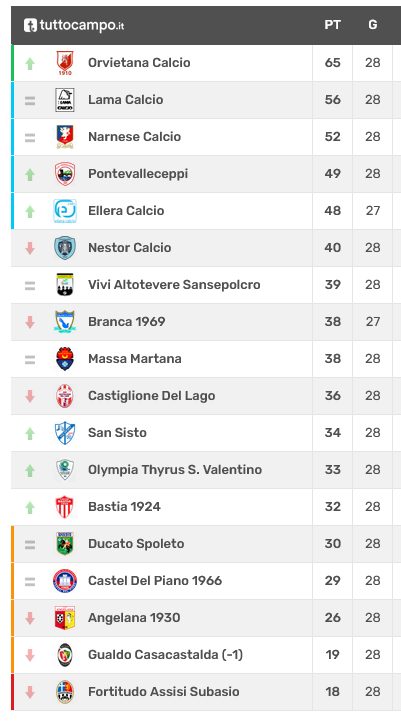Screen dimensions: 401x722
Task: Click the Fortitudo Assisi Subasio crest
Action: pyautogui.click(x=65, y=692)
